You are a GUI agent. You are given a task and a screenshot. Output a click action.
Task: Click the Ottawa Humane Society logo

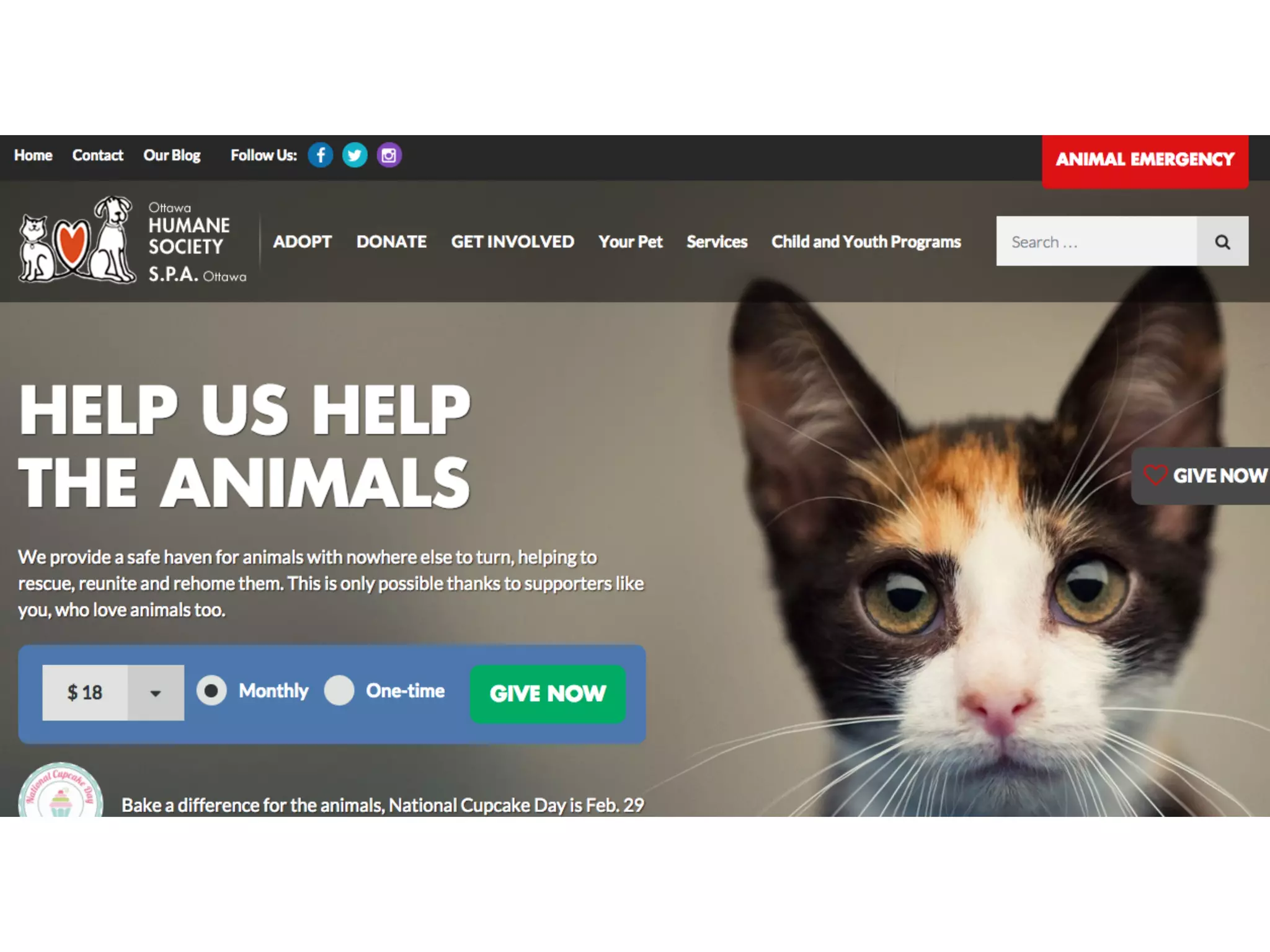(x=133, y=240)
